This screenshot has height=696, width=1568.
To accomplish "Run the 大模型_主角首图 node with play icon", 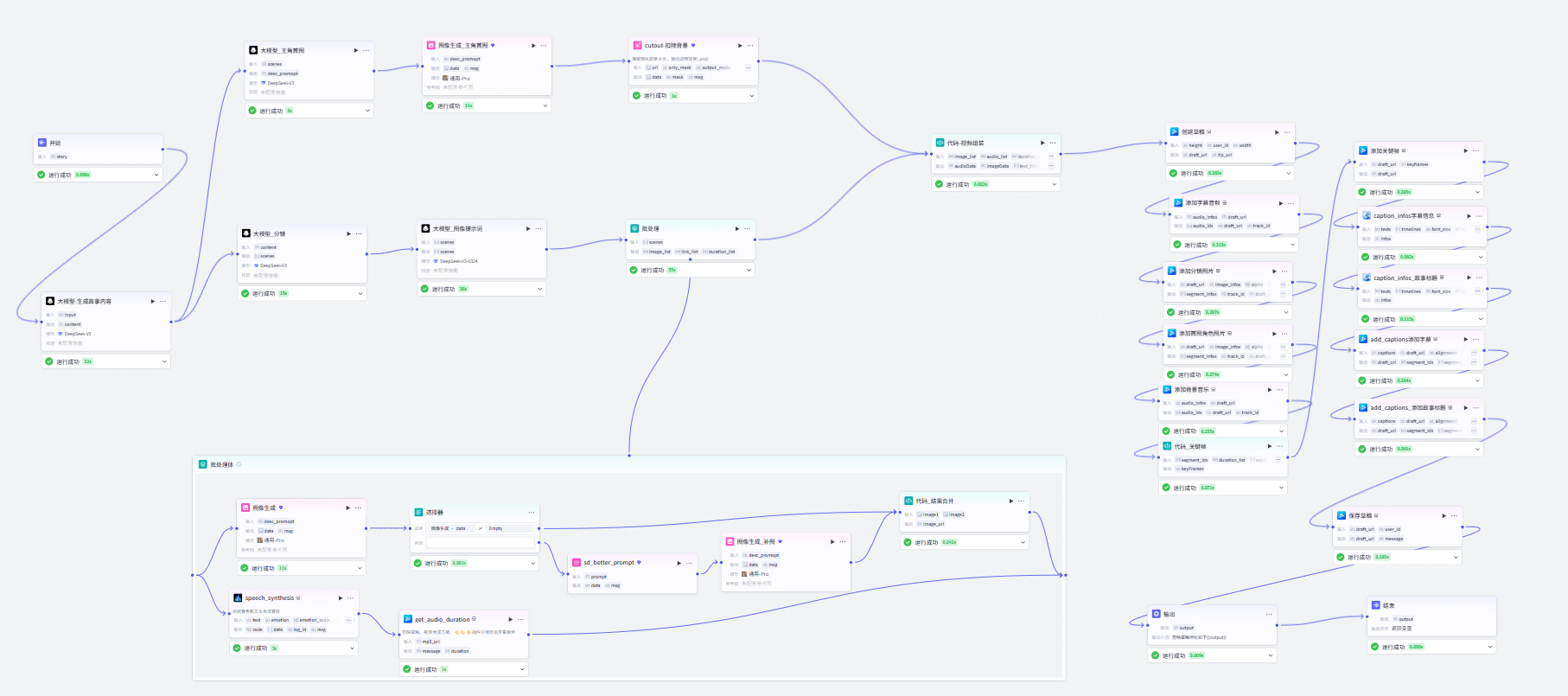I will click(x=355, y=50).
